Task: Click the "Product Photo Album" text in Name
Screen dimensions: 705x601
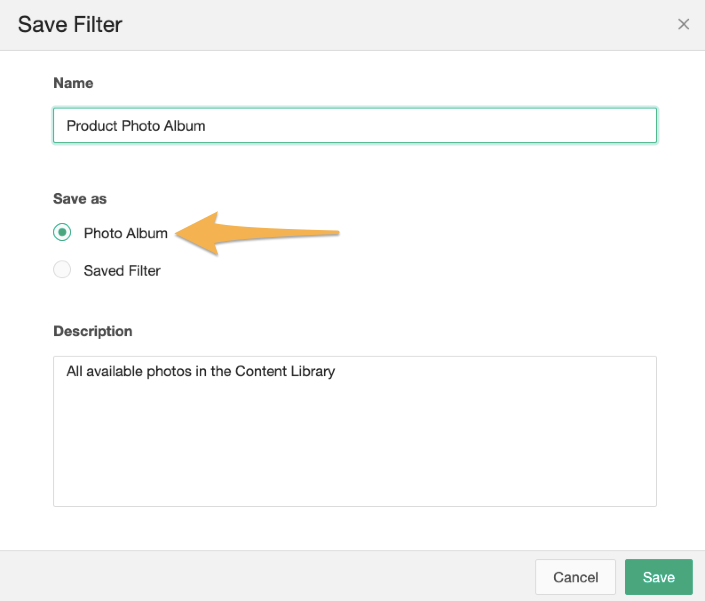Action: (136, 126)
